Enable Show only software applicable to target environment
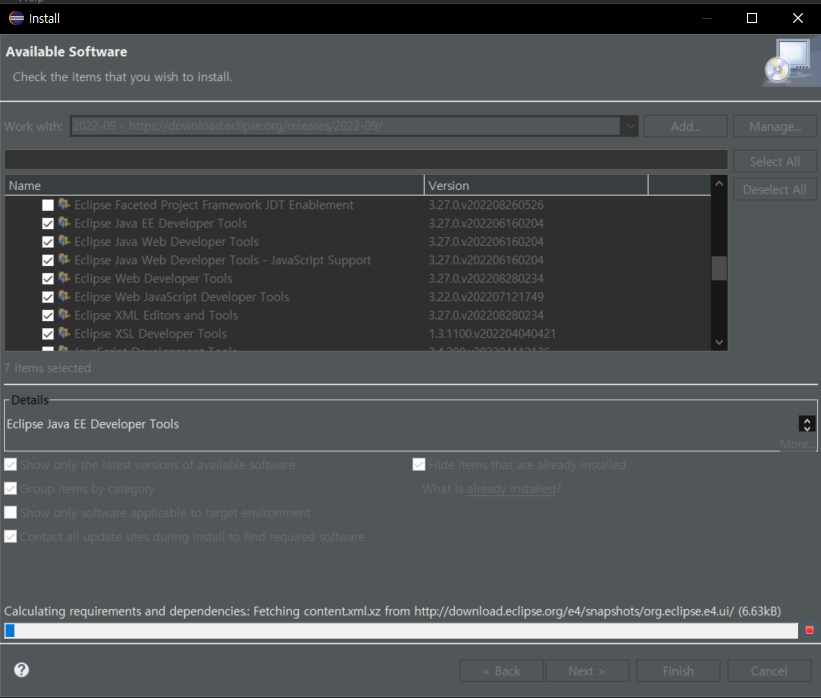This screenshot has height=698, width=821. click(x=10, y=513)
